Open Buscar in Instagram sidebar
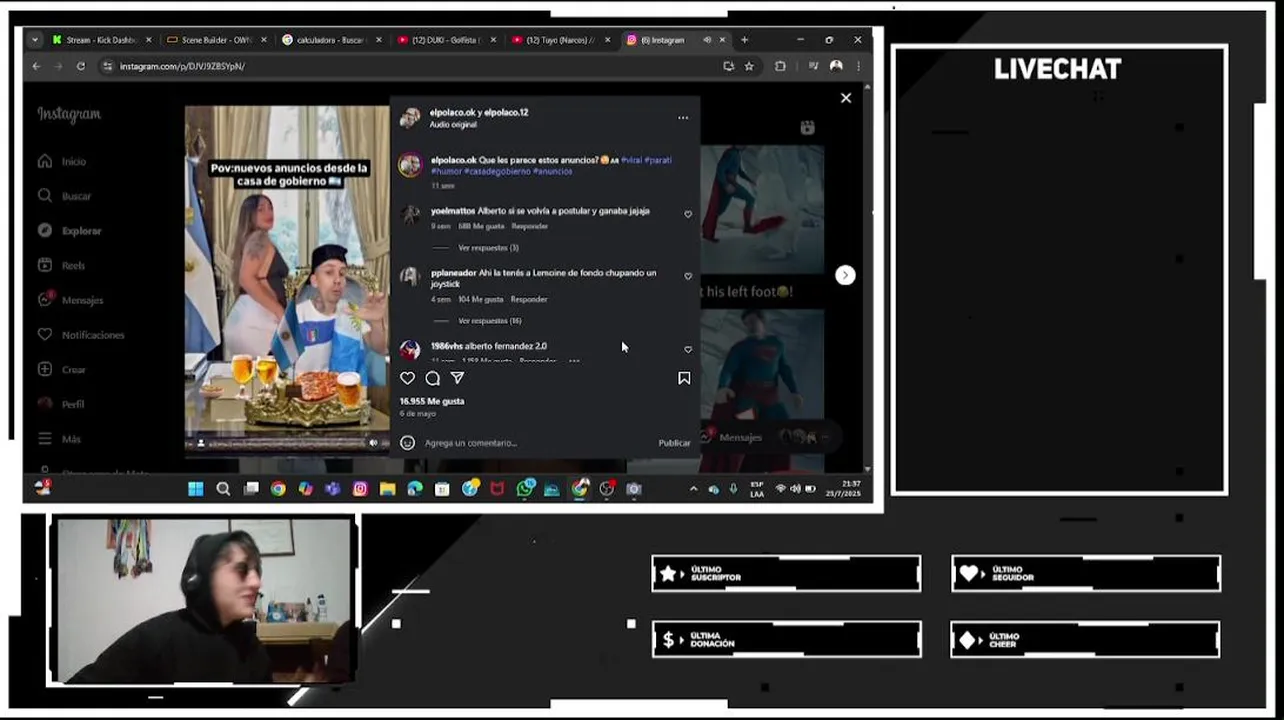The image size is (1284, 720). point(65,196)
